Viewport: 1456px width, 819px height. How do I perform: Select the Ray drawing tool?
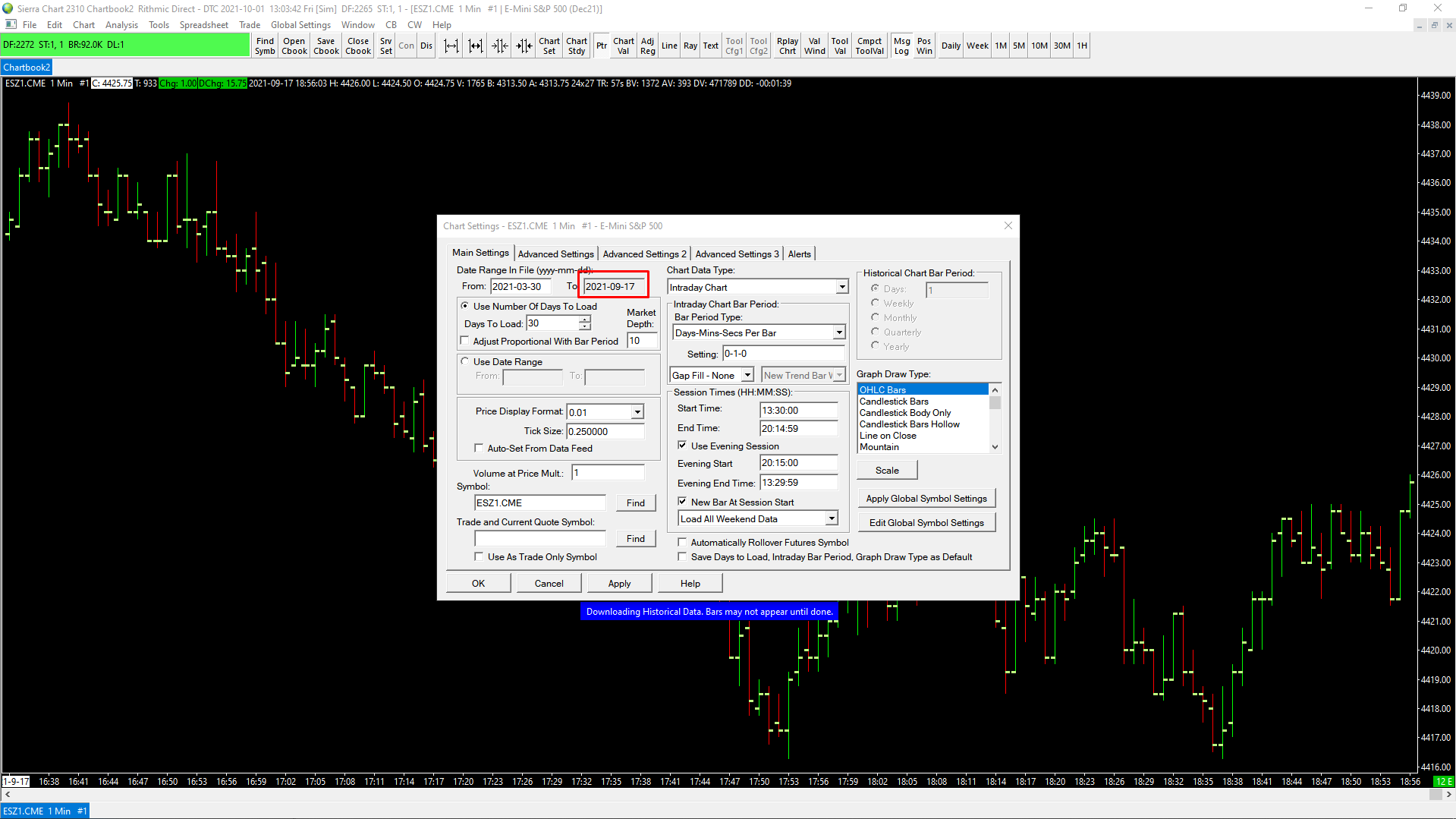(x=690, y=46)
